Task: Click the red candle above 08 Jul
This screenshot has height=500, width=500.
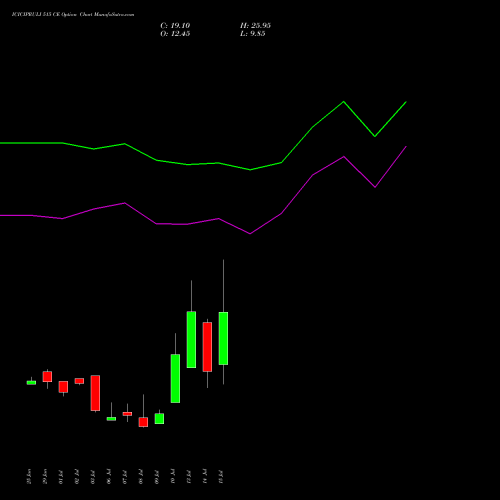Action: point(143,422)
